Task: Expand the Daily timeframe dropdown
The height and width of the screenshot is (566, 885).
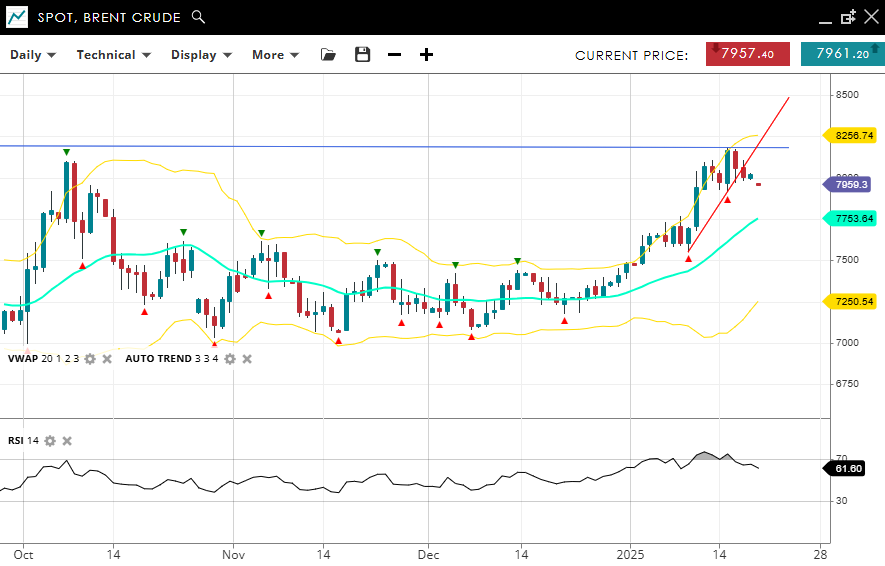Action: pos(33,55)
